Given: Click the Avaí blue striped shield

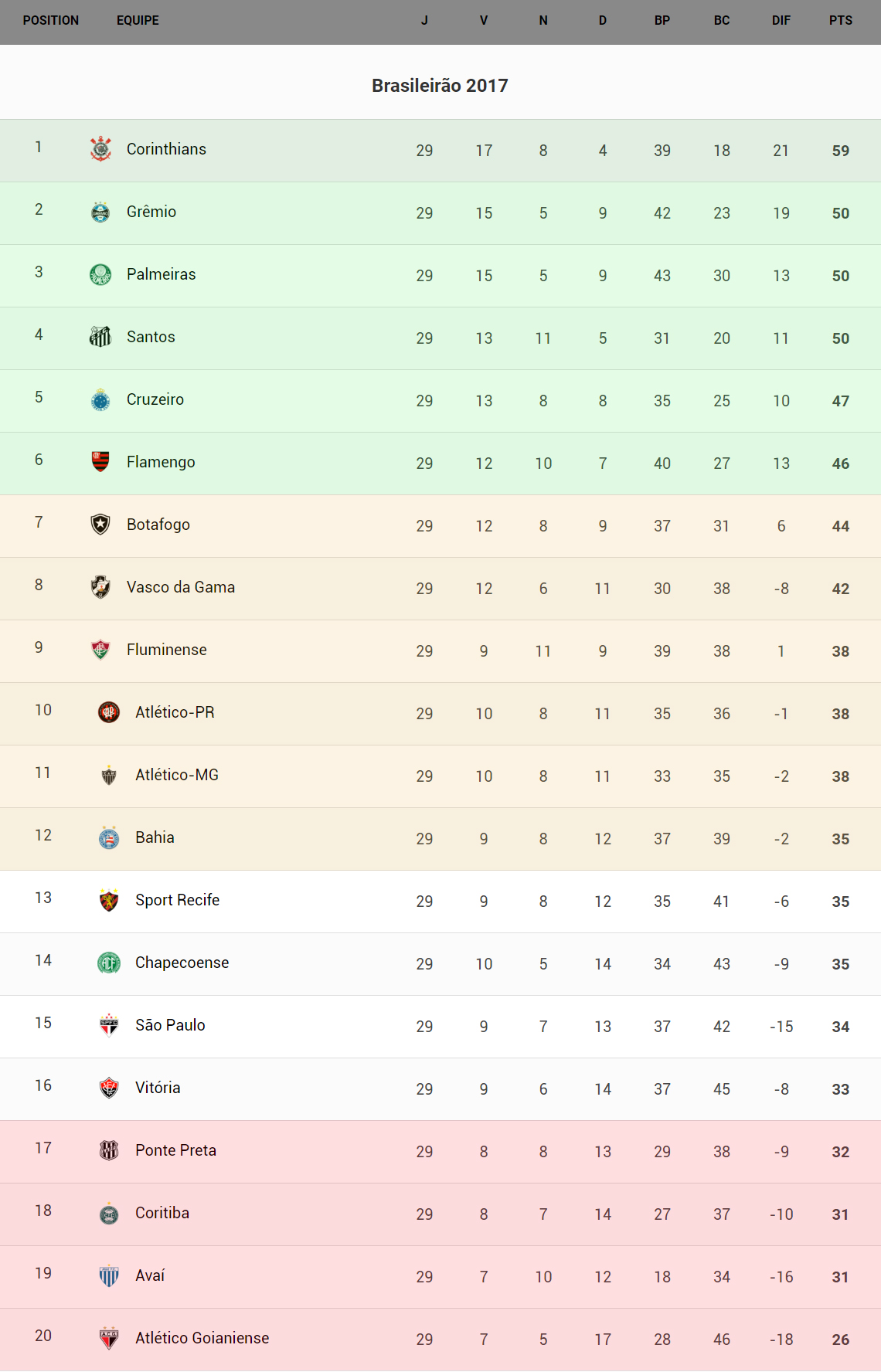Looking at the screenshot, I should click(x=109, y=1275).
